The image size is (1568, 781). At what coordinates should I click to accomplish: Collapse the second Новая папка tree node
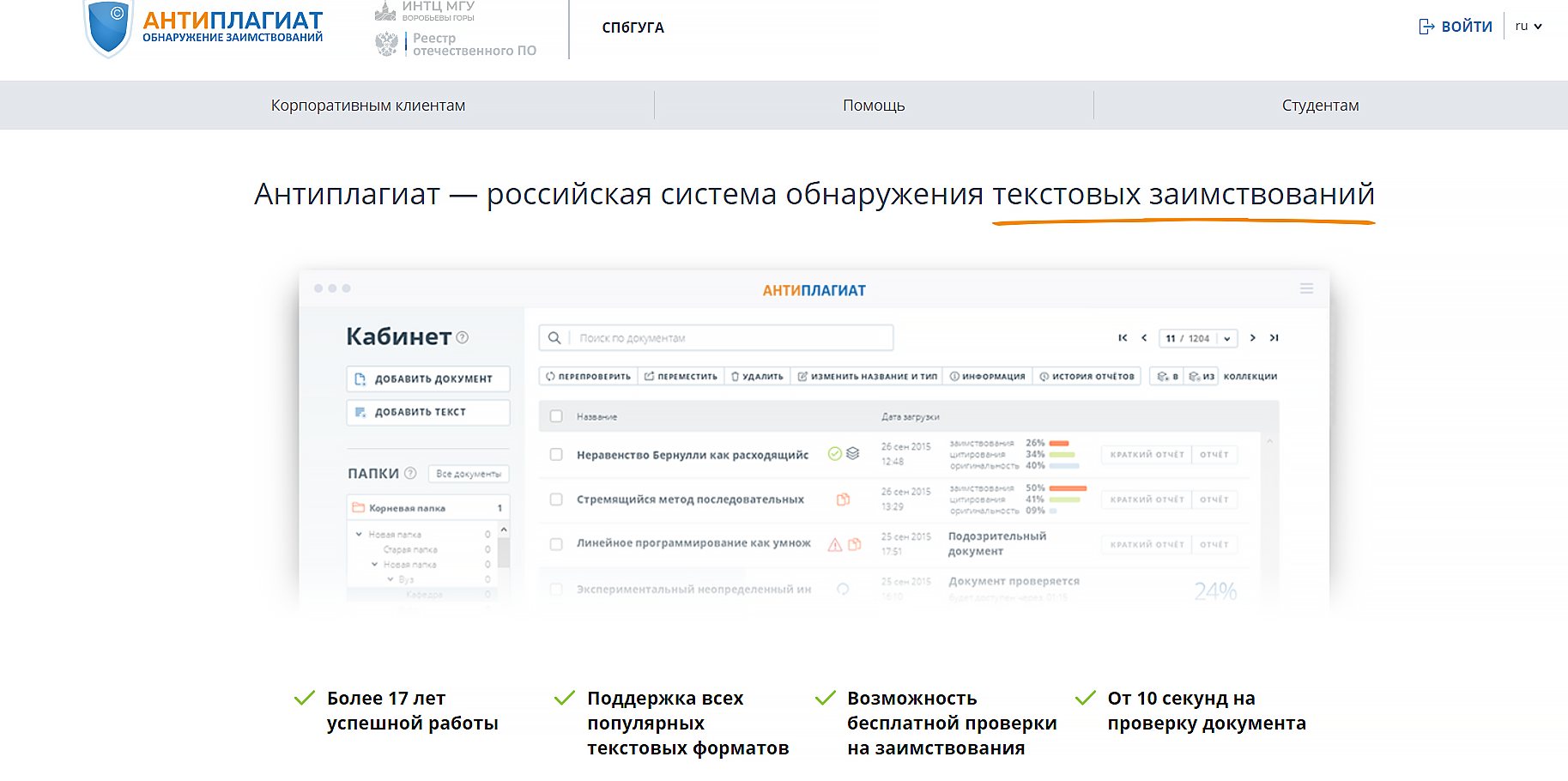[374, 565]
